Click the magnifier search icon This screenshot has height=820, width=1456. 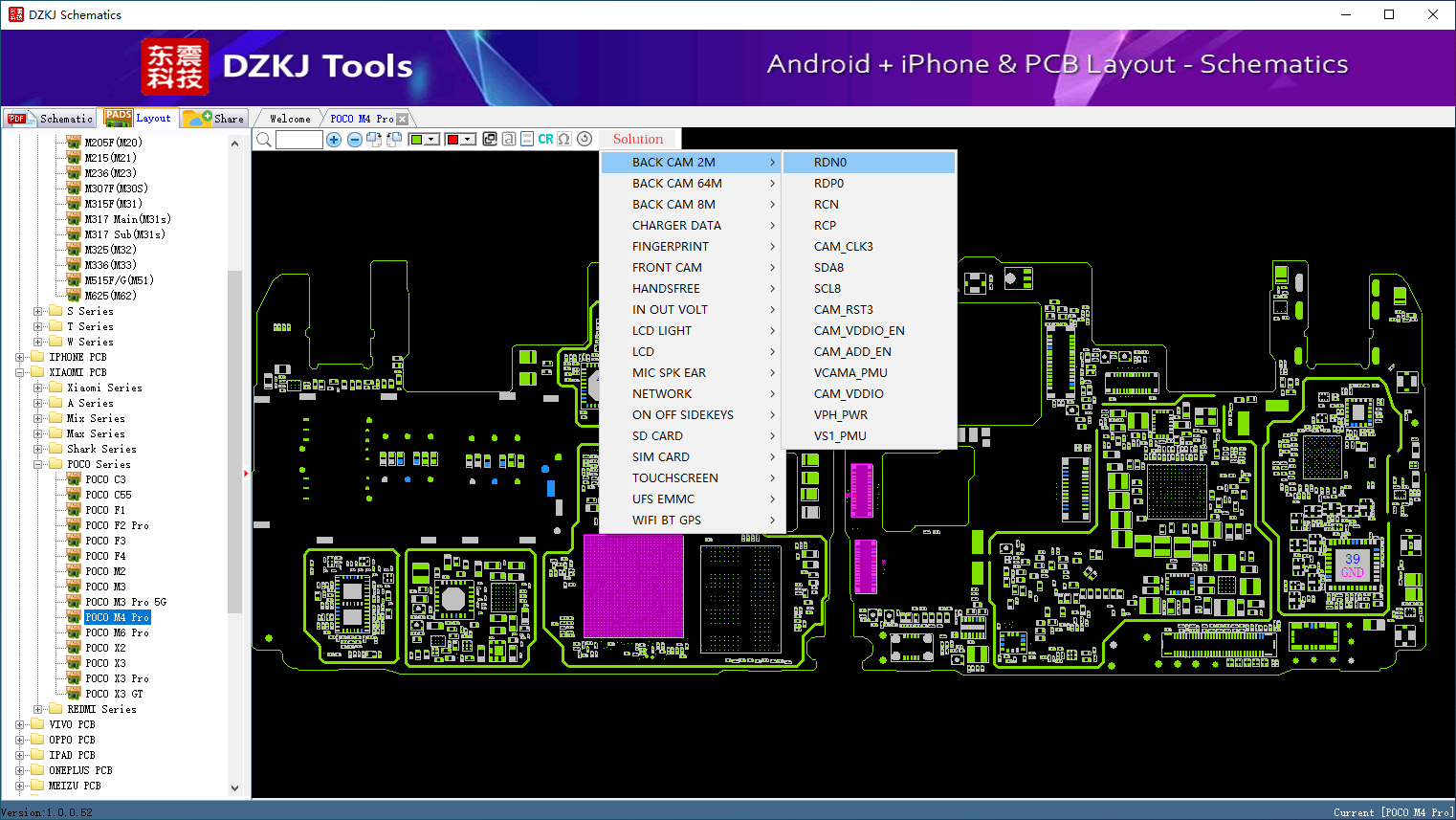point(264,140)
